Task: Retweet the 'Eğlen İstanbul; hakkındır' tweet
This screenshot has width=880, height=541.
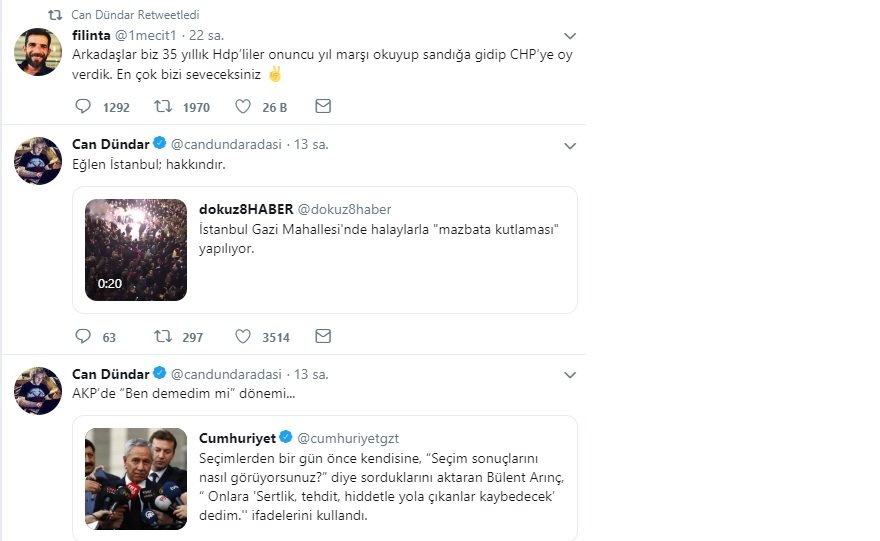Action: [163, 336]
